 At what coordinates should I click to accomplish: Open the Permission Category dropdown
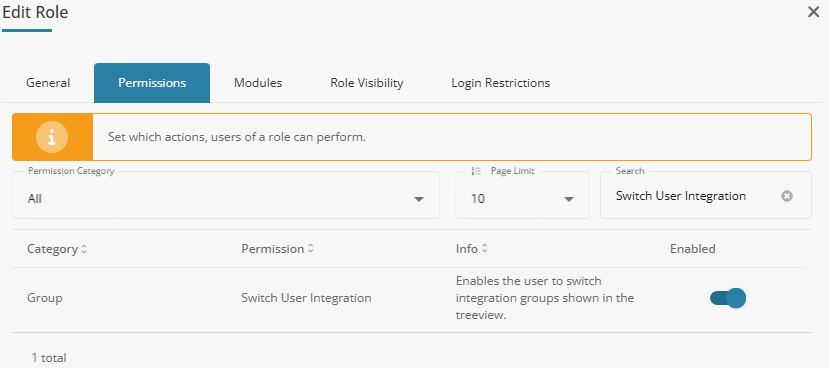(x=226, y=195)
